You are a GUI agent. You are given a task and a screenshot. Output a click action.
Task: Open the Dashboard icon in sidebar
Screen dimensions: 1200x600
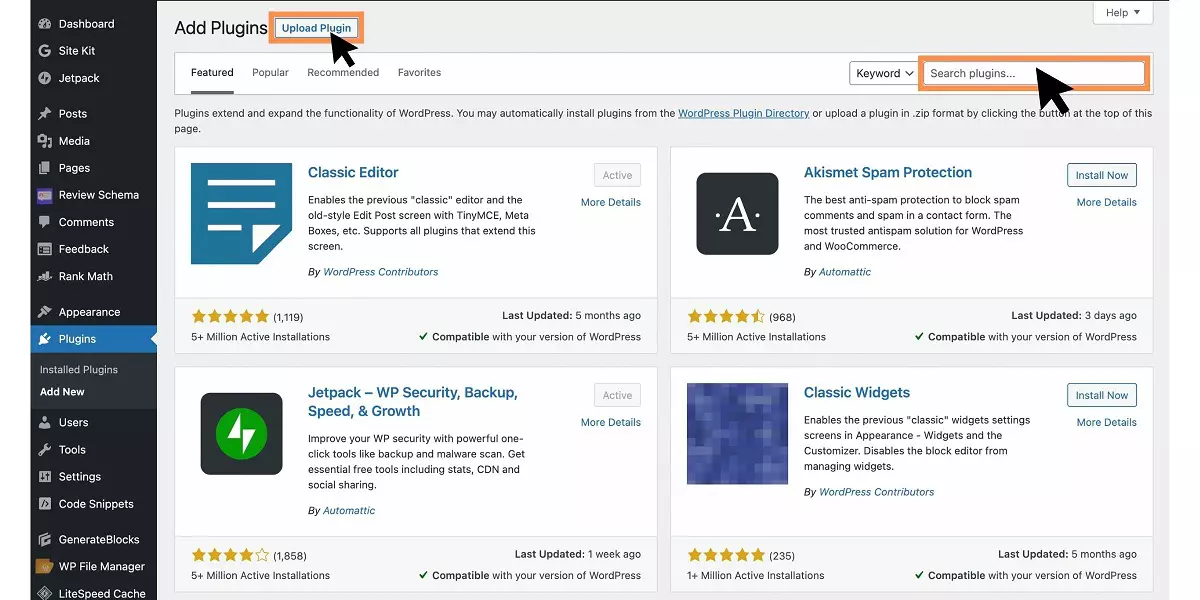point(44,24)
